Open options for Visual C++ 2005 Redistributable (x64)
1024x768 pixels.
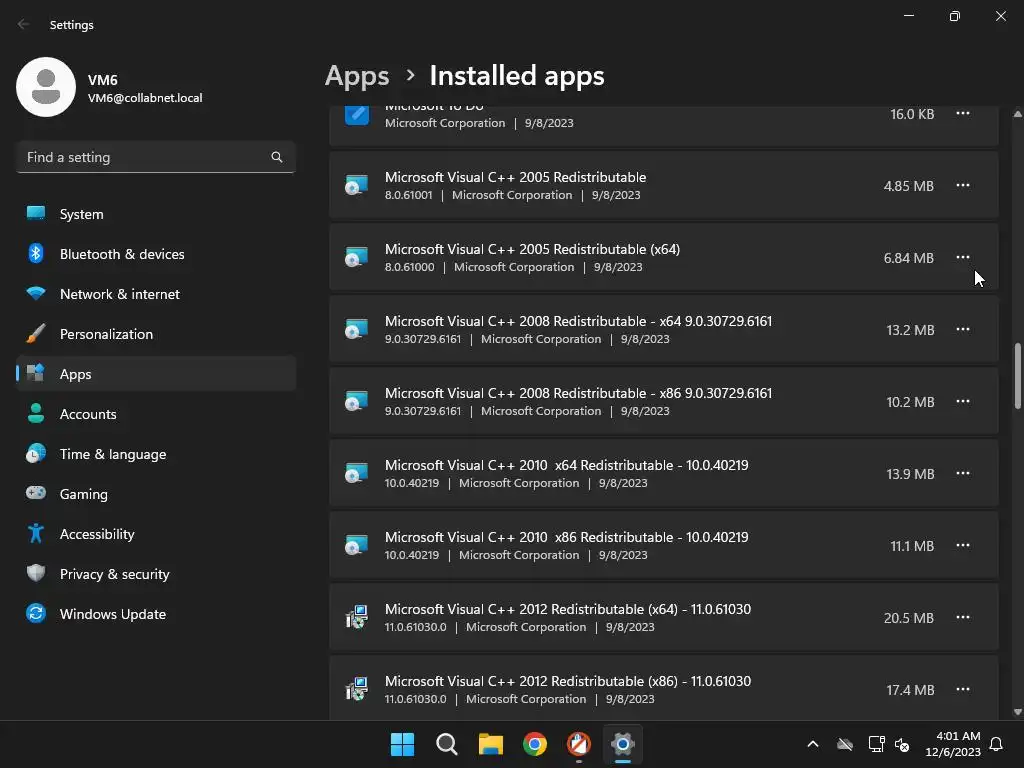[x=962, y=258]
